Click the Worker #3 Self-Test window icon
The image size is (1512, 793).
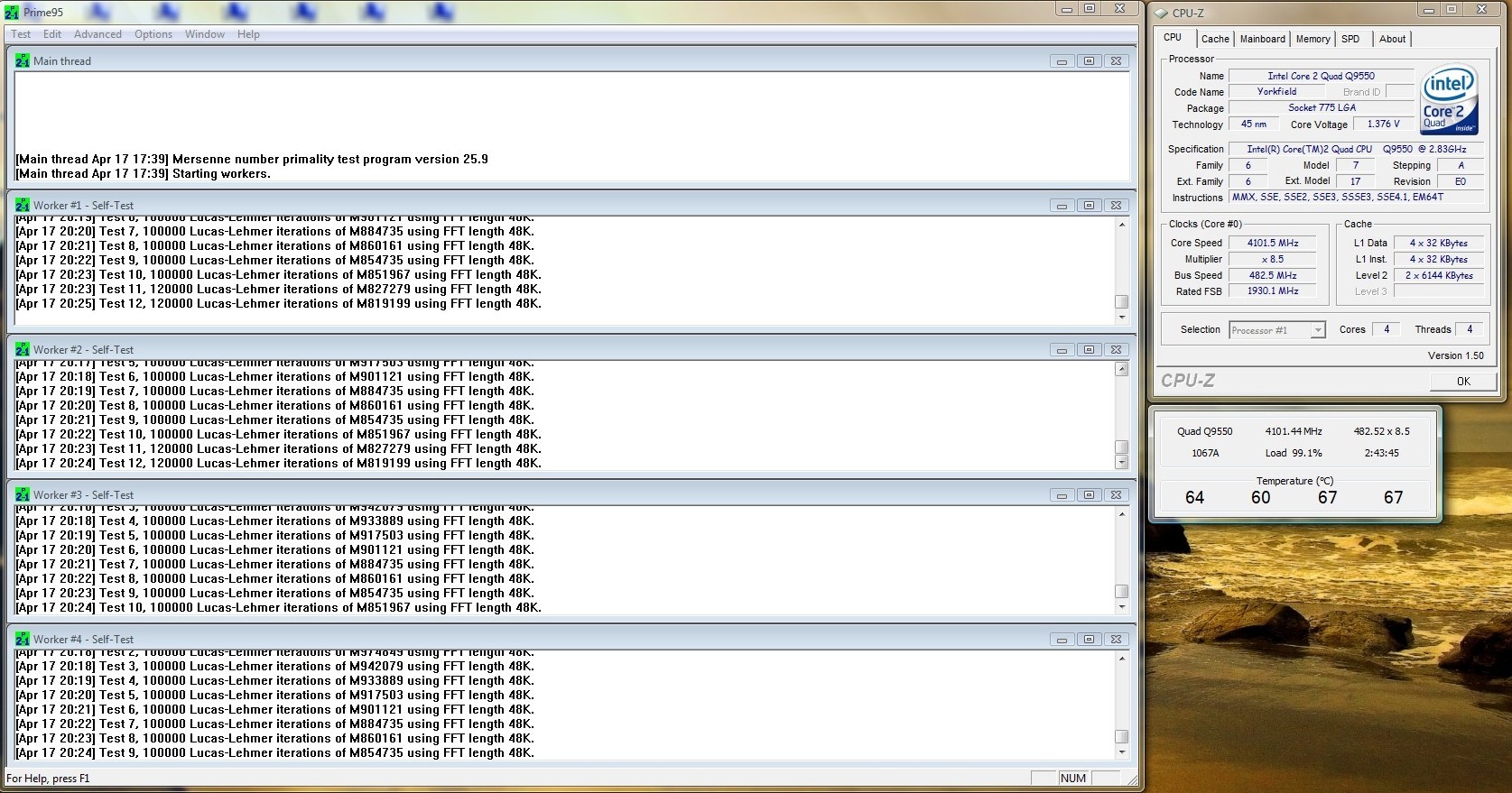click(x=23, y=494)
